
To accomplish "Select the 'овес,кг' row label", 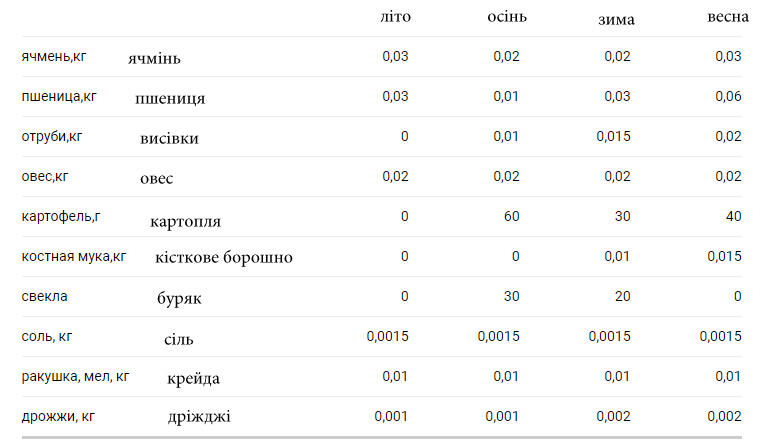I will coord(44,176).
